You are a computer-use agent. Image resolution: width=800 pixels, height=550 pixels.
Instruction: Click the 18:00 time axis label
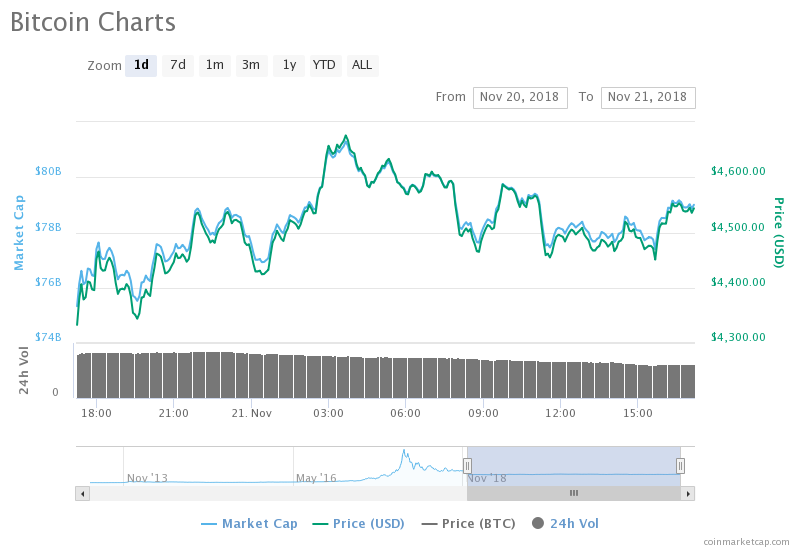tap(96, 413)
